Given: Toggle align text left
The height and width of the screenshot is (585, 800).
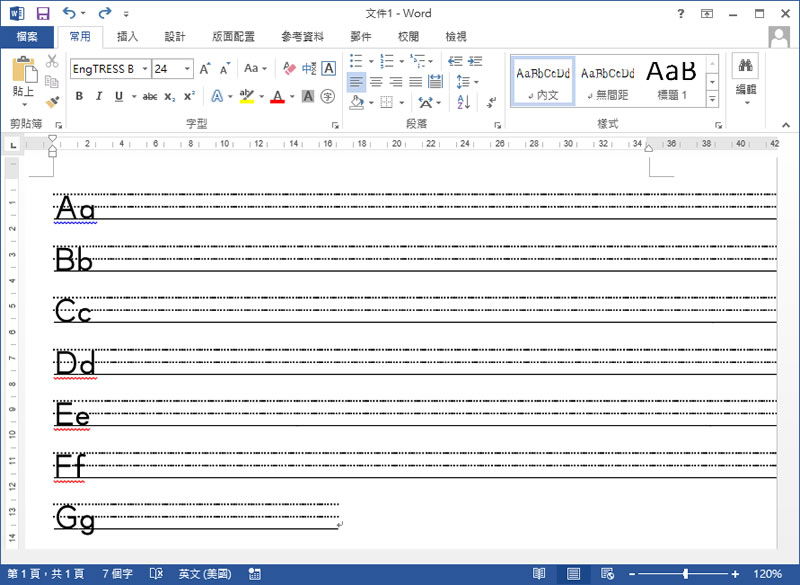Looking at the screenshot, I should click(x=357, y=81).
